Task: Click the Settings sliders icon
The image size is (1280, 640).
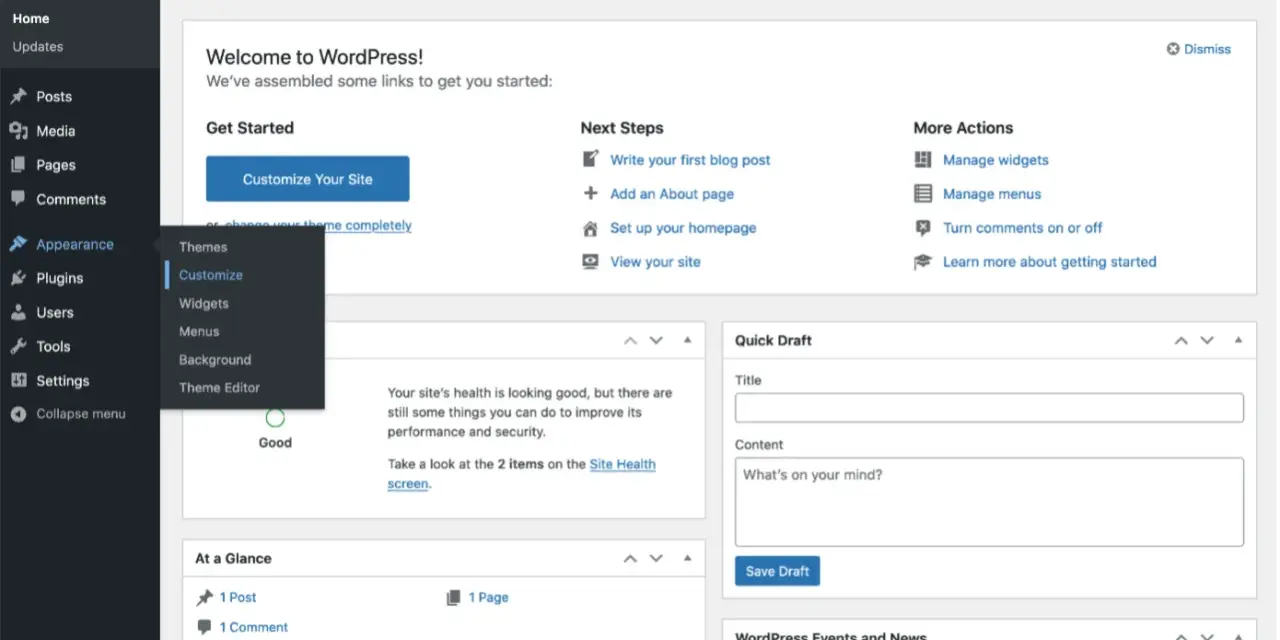Action: (x=18, y=380)
